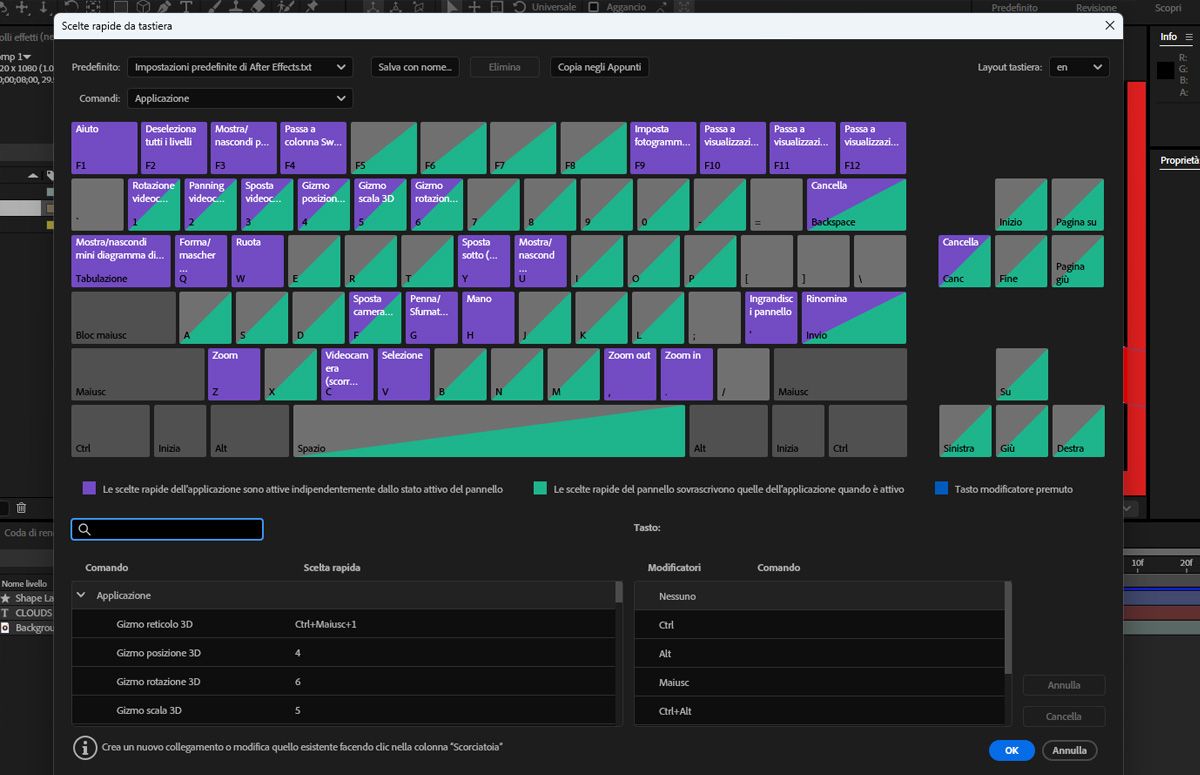Select the Gizmo reticolo 3D command row
This screenshot has height=775, width=1200.
pyautogui.click(x=345, y=624)
